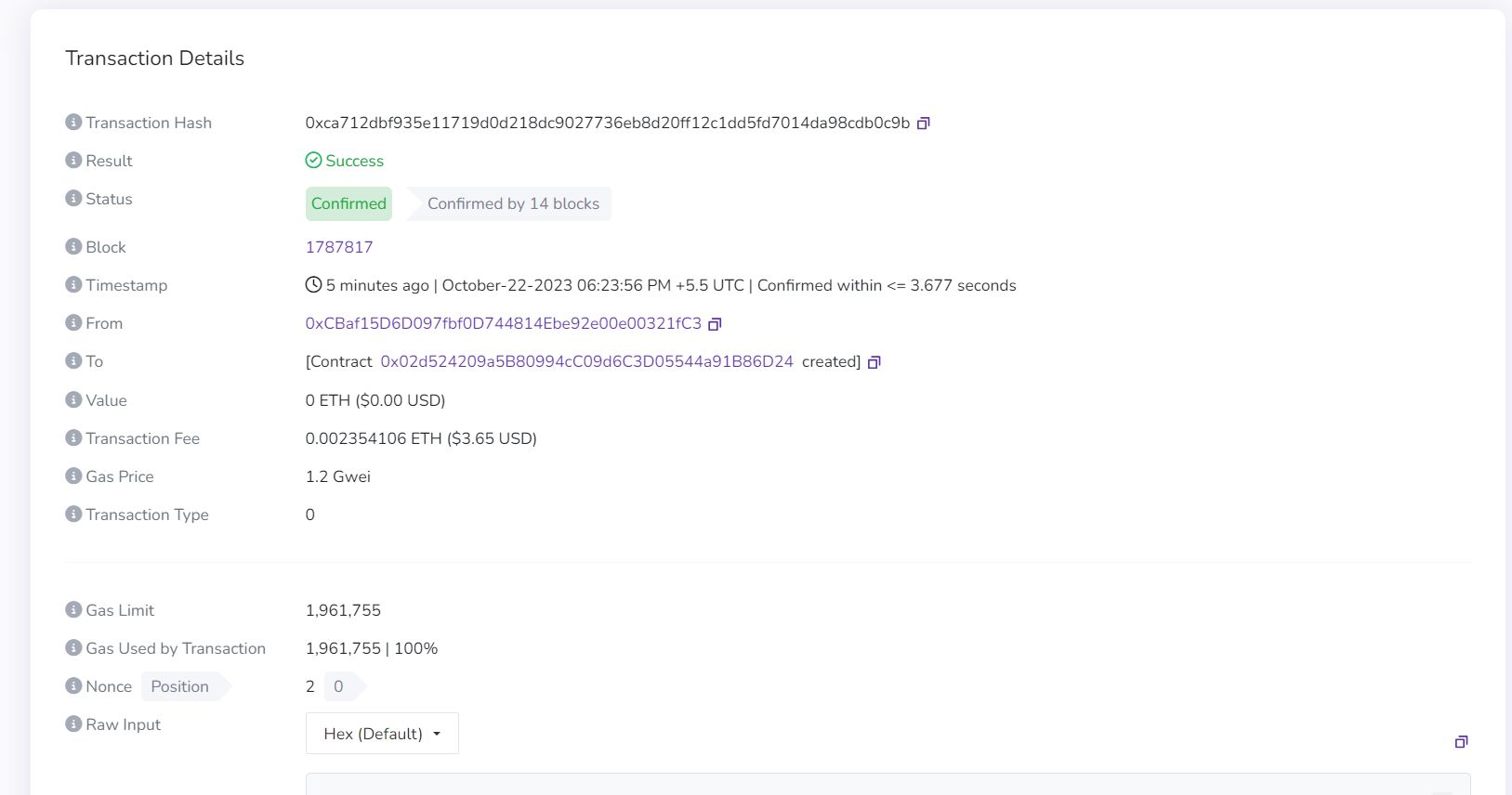
Task: Click the green Success checkmark icon
Action: [313, 161]
